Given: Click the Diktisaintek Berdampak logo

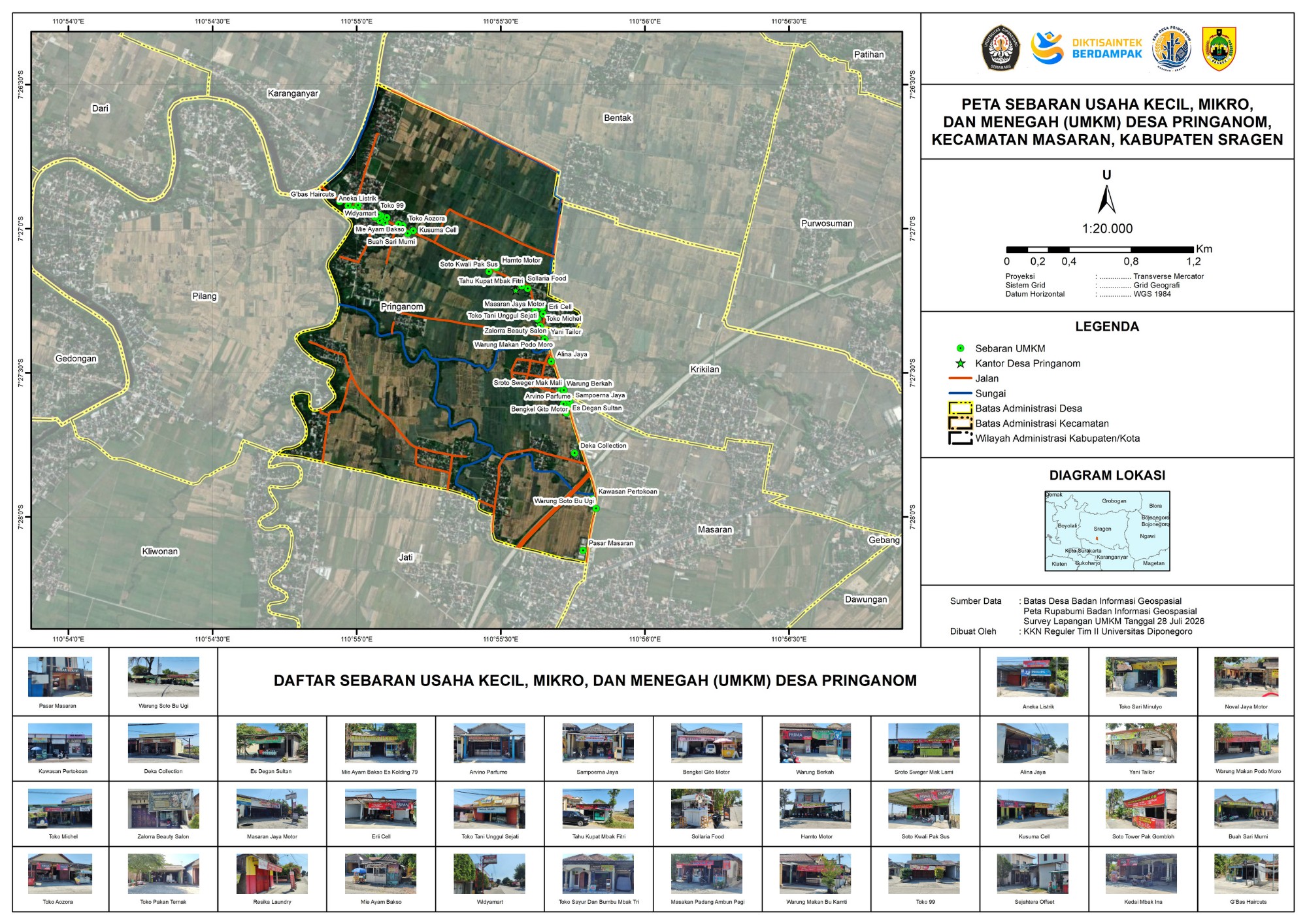Looking at the screenshot, I should click(x=1086, y=48).
